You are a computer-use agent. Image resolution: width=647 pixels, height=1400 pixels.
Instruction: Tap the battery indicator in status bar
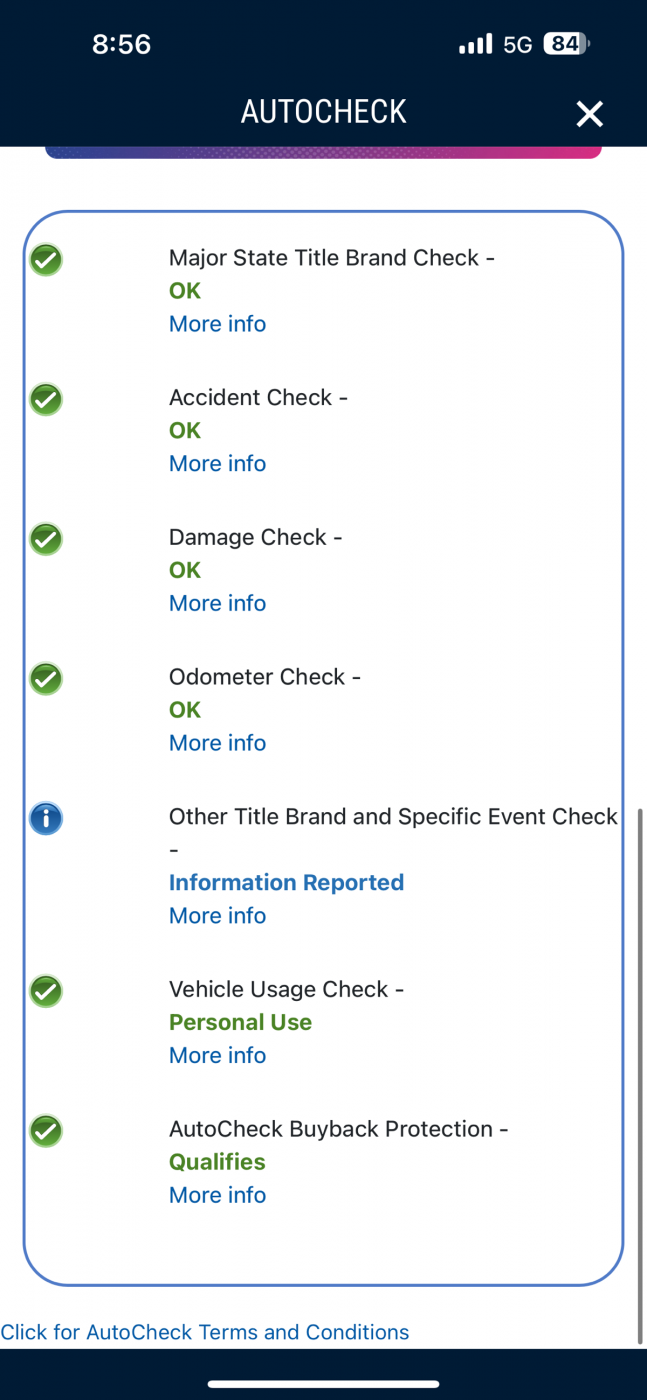(565, 44)
